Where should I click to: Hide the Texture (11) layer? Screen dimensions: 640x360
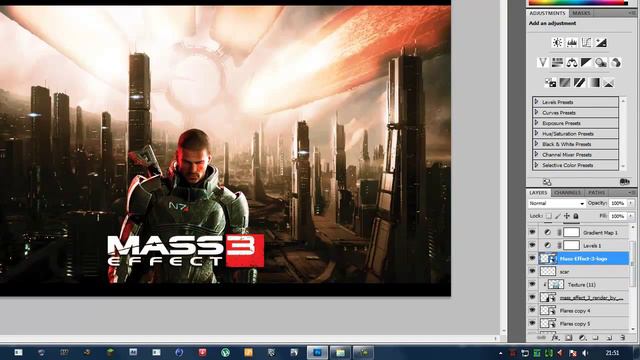point(532,284)
